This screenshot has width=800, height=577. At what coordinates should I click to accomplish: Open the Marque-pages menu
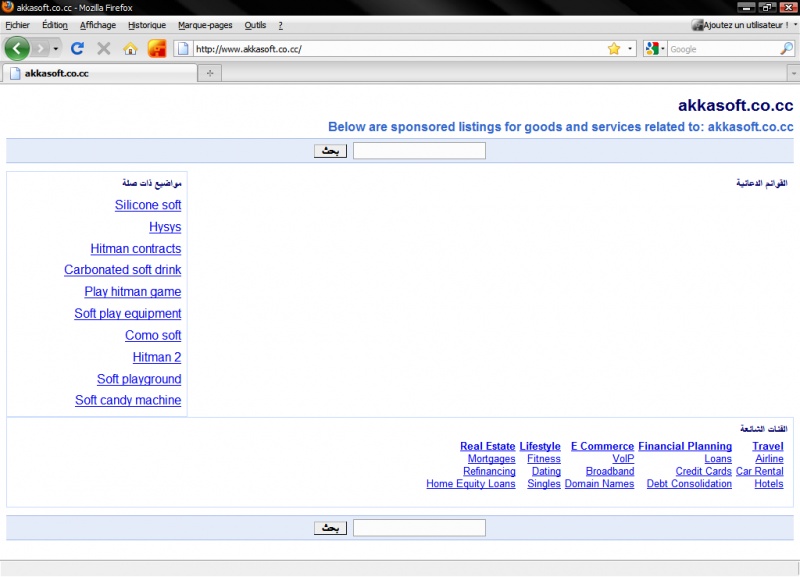(x=205, y=25)
